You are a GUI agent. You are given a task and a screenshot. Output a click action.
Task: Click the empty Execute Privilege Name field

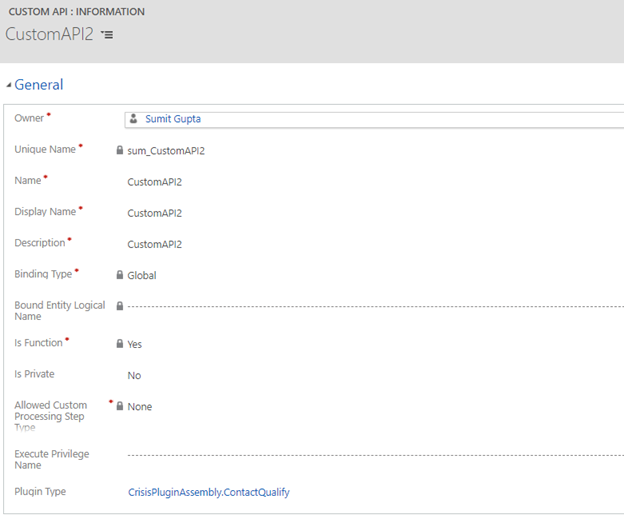tap(370, 454)
